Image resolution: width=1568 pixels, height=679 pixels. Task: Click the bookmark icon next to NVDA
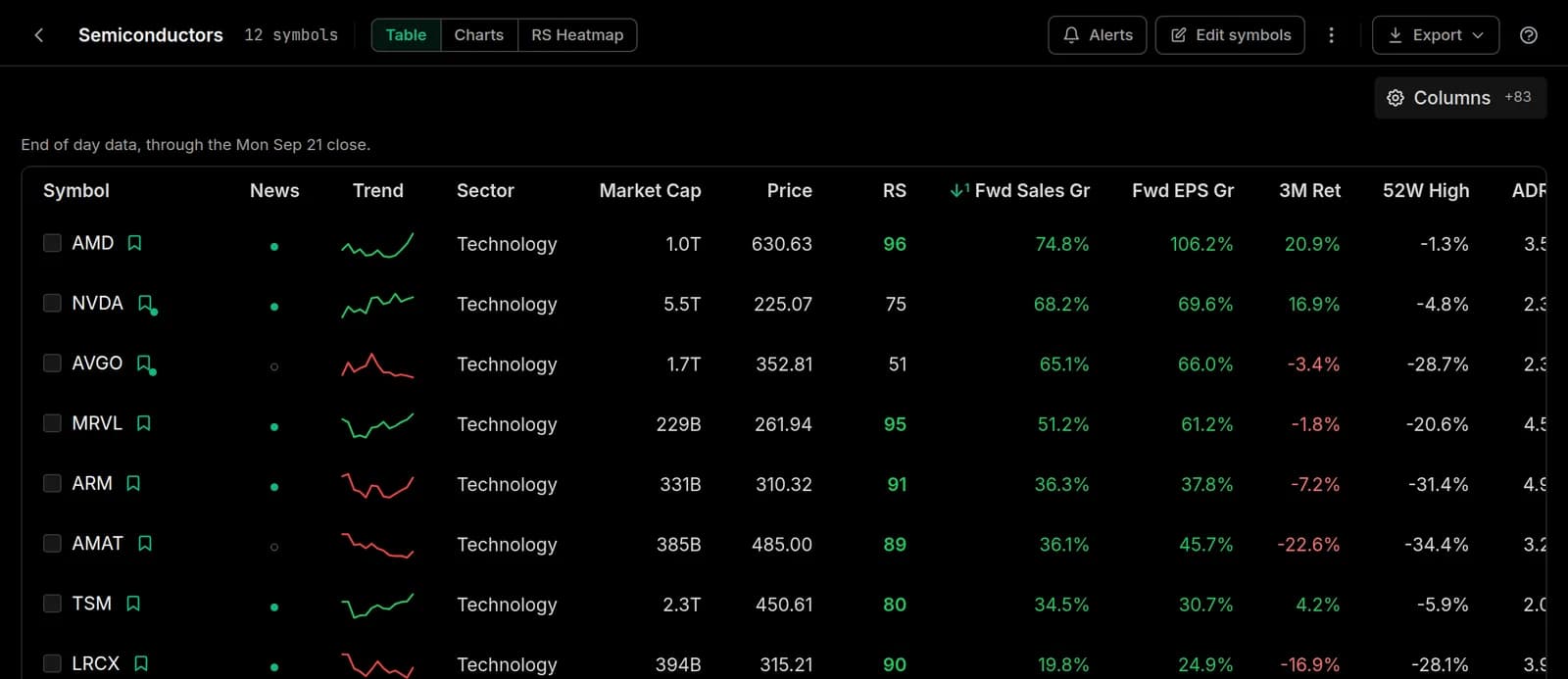click(145, 304)
